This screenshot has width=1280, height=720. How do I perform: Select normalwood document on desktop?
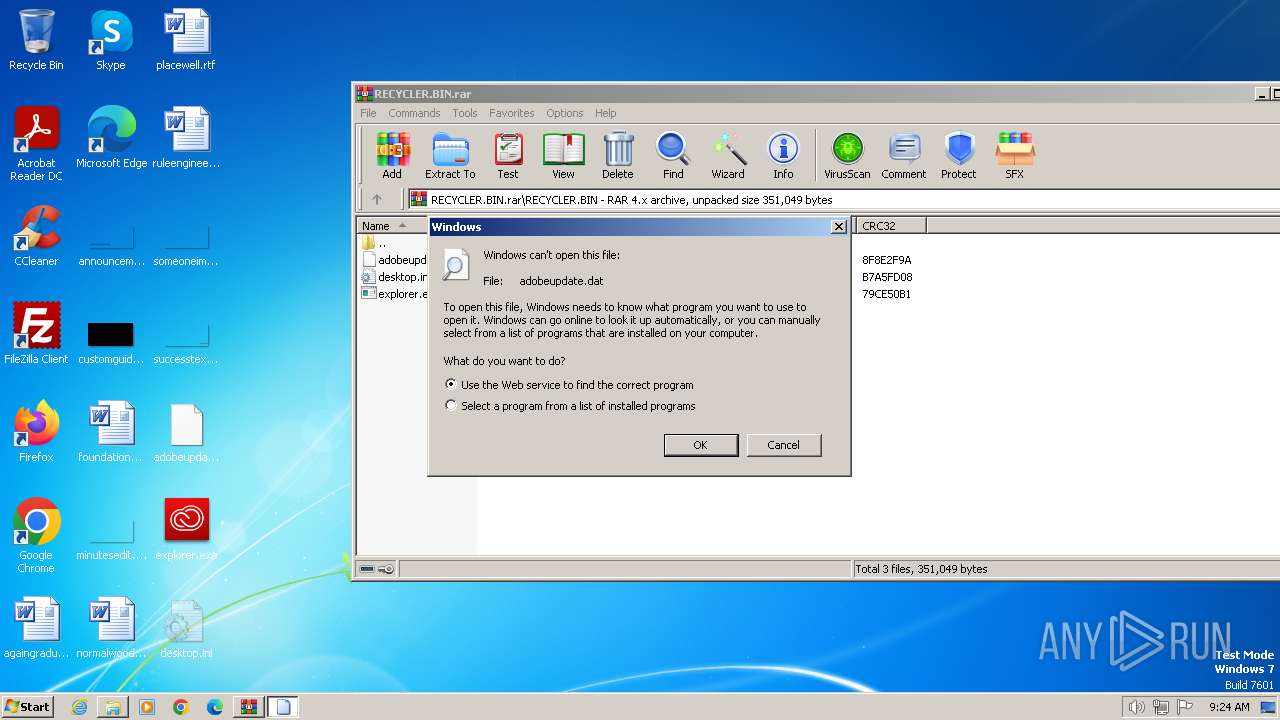click(x=111, y=628)
